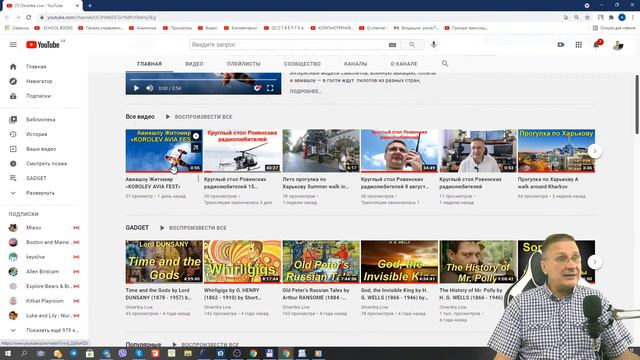Open a new browser tab
Screen dimensions: 640x360
coord(90,6)
